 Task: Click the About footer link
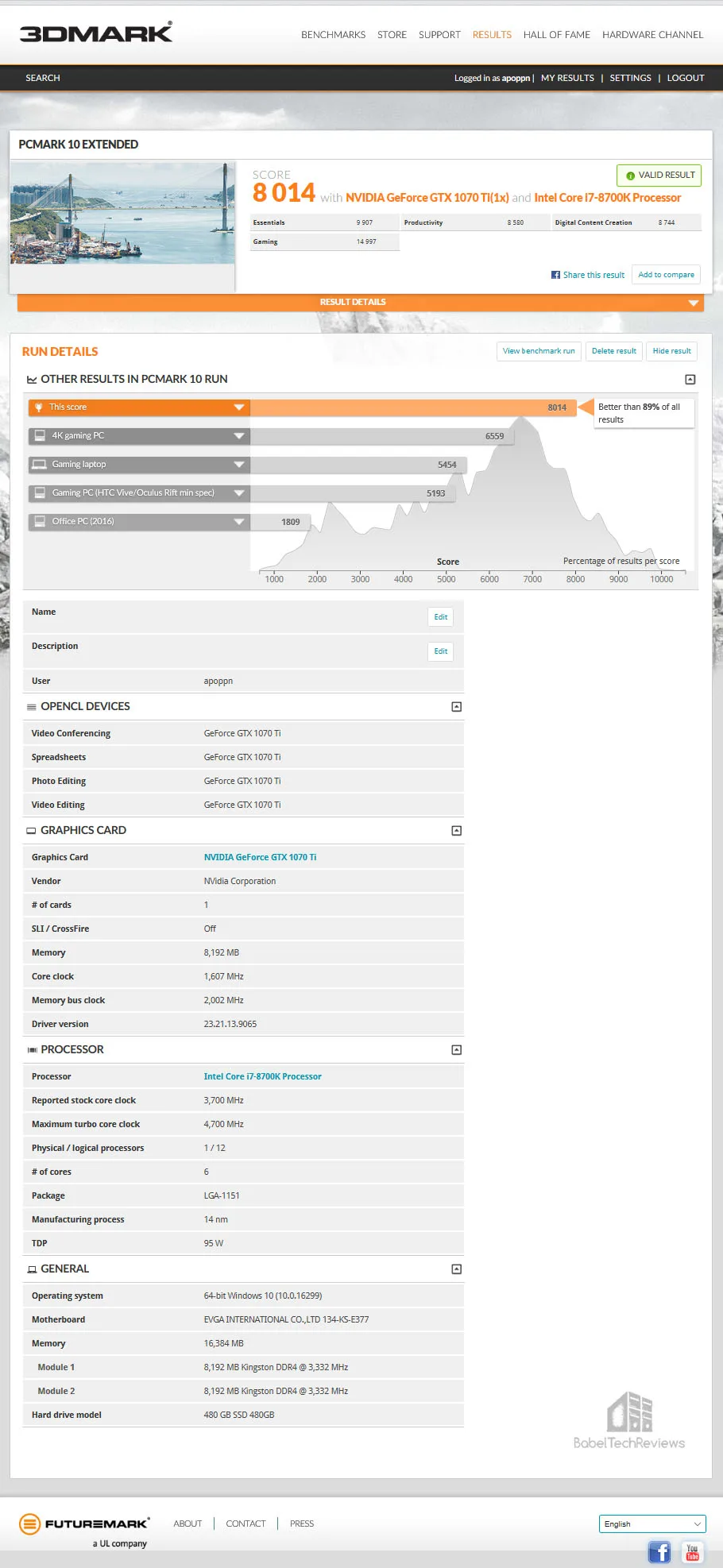[188, 1524]
